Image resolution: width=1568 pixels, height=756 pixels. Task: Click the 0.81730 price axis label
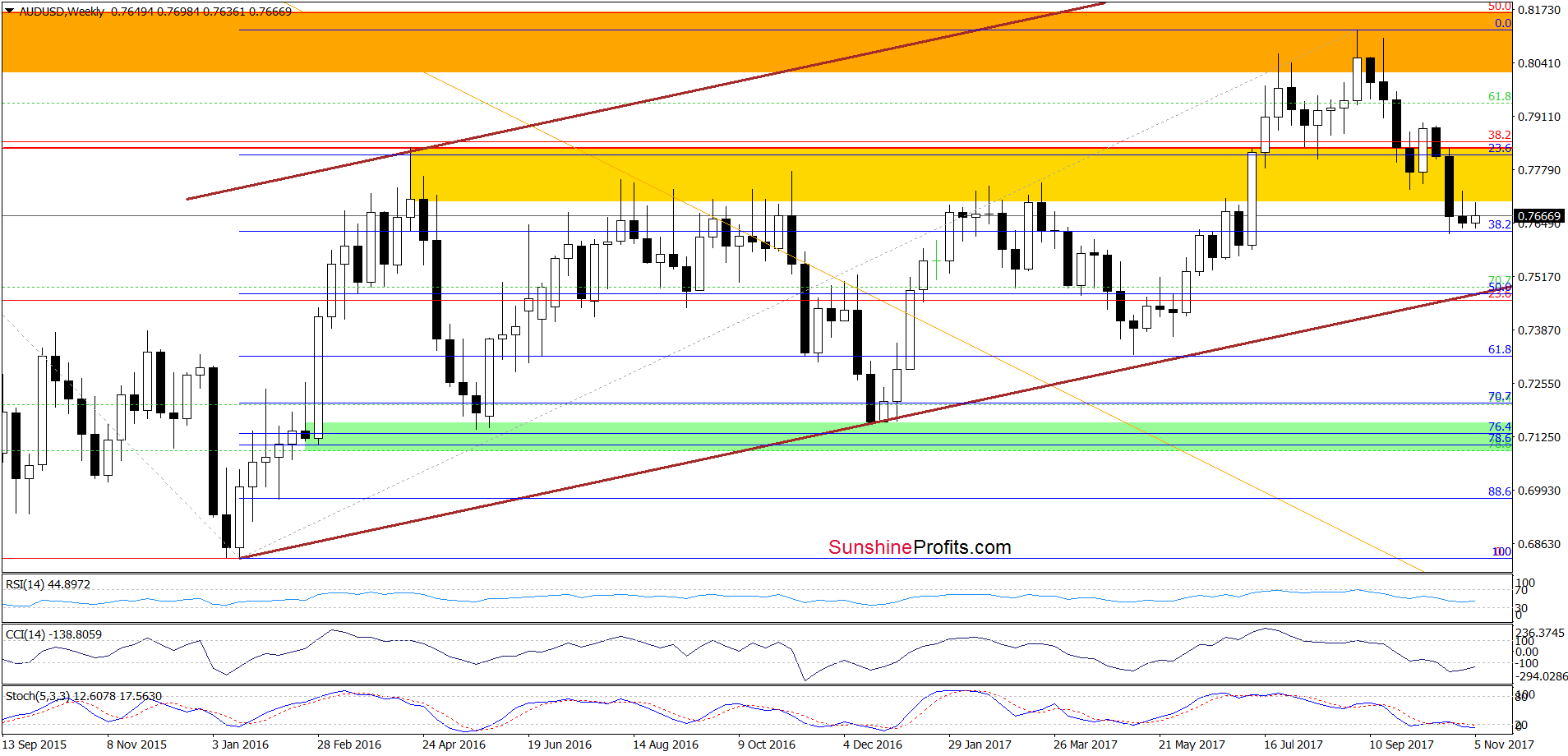pyautogui.click(x=1539, y=10)
